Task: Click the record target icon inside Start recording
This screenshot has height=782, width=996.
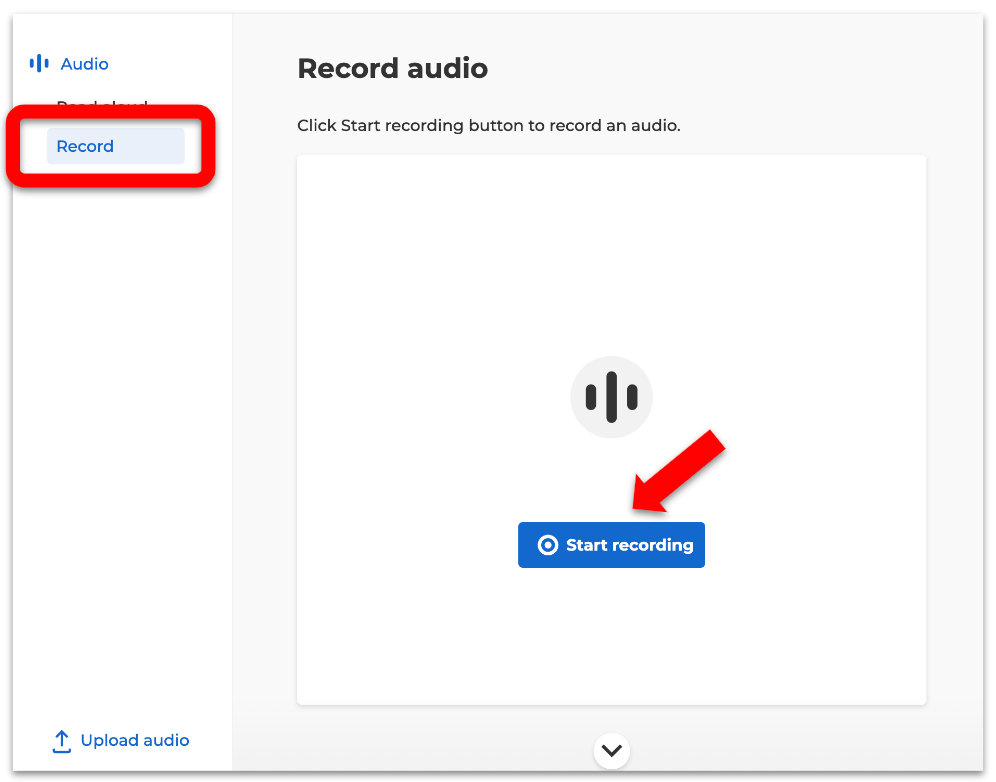Action: point(547,545)
